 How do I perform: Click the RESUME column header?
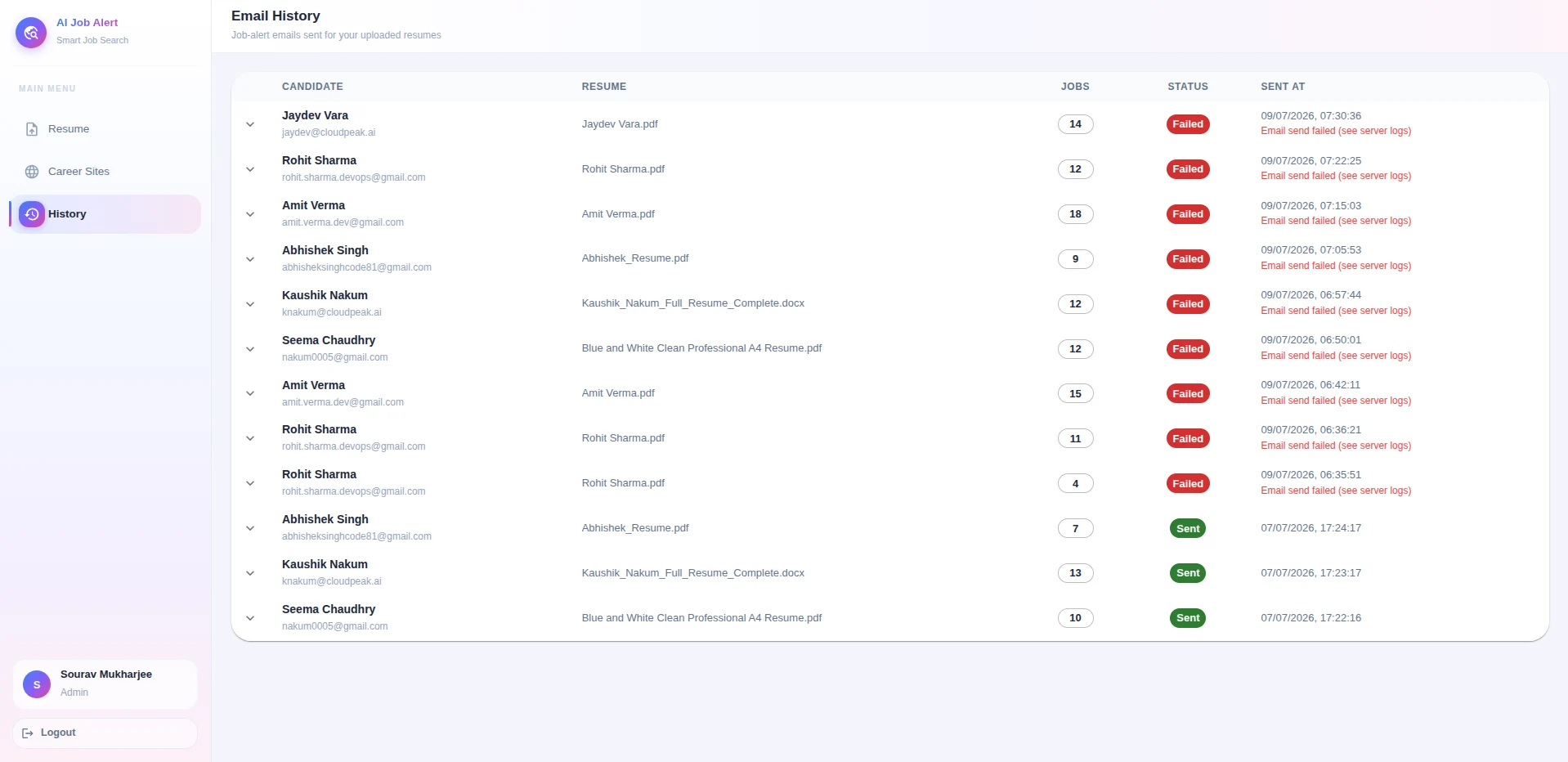[604, 87]
